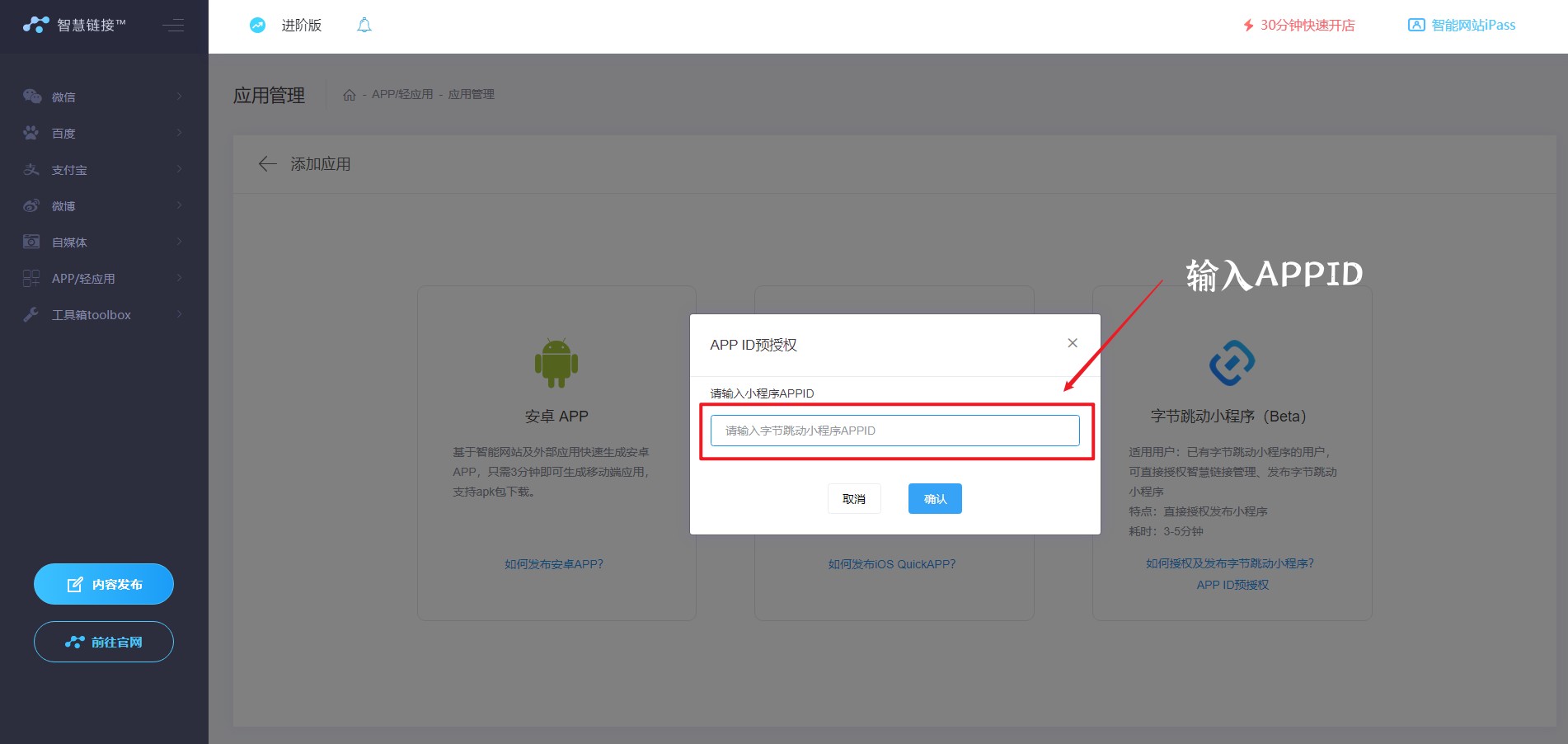
Task: Click the Android robot icon
Action: (x=556, y=363)
